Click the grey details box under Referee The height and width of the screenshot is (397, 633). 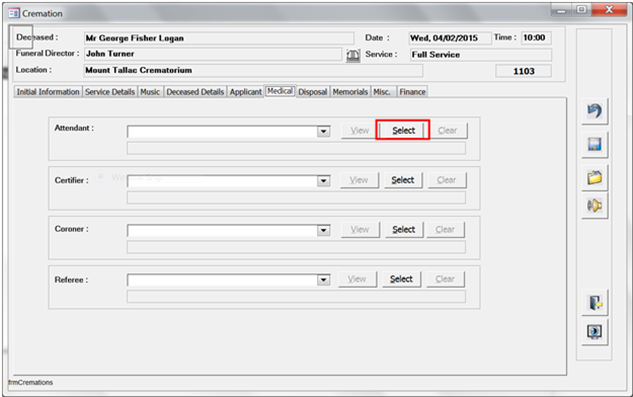(296, 297)
